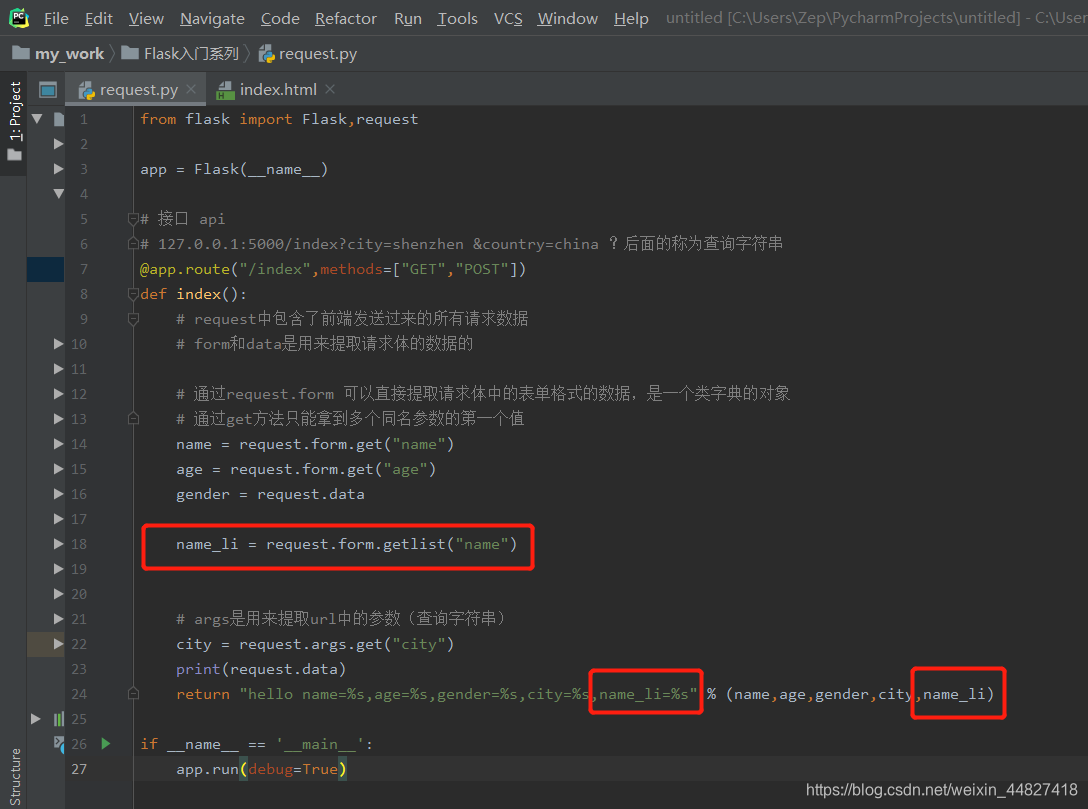This screenshot has width=1088, height=809.
Task: Click the 'print(request.data)' line
Action: tap(261, 669)
